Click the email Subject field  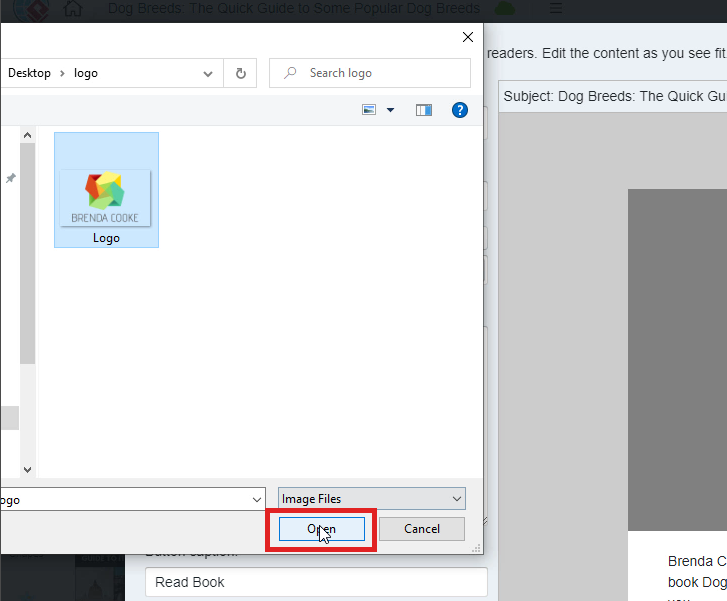(612, 97)
